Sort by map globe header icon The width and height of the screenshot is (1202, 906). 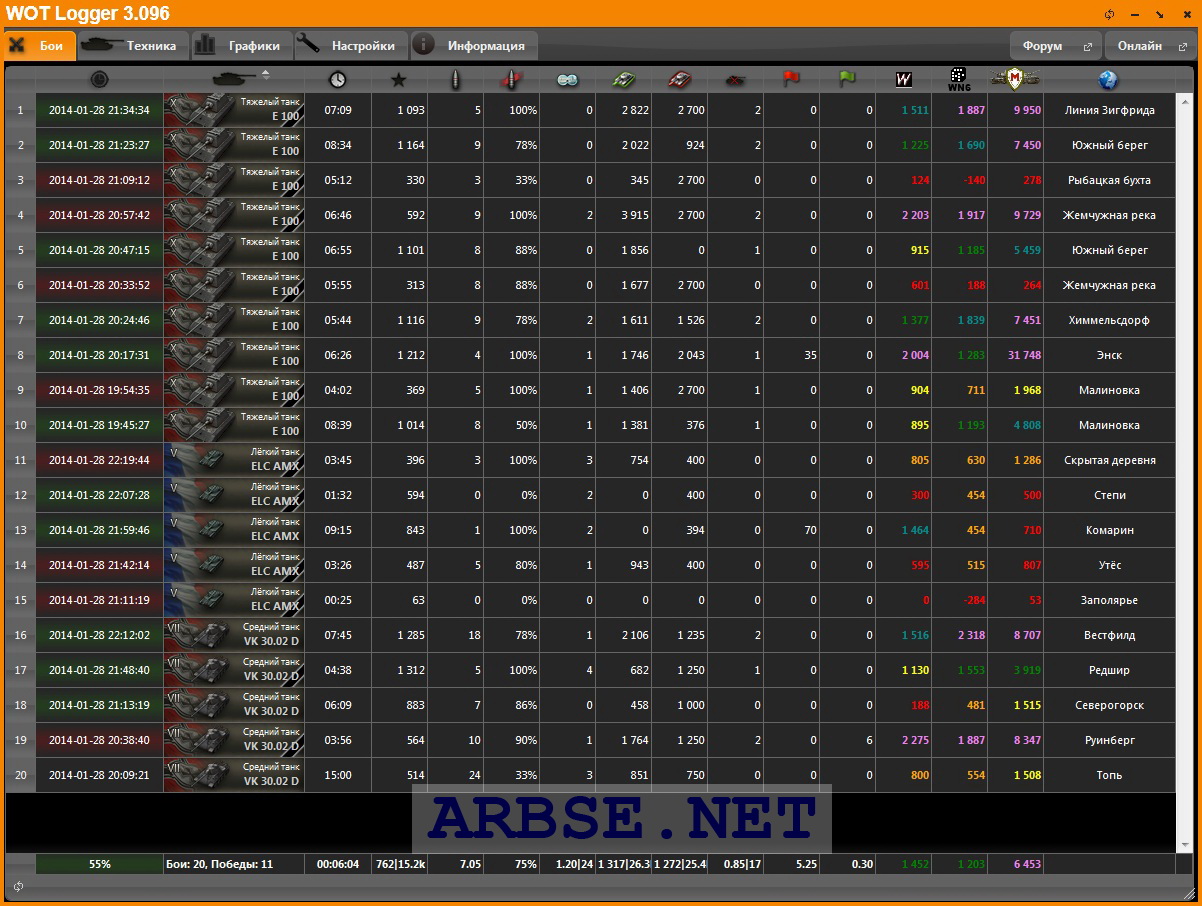tap(1108, 79)
